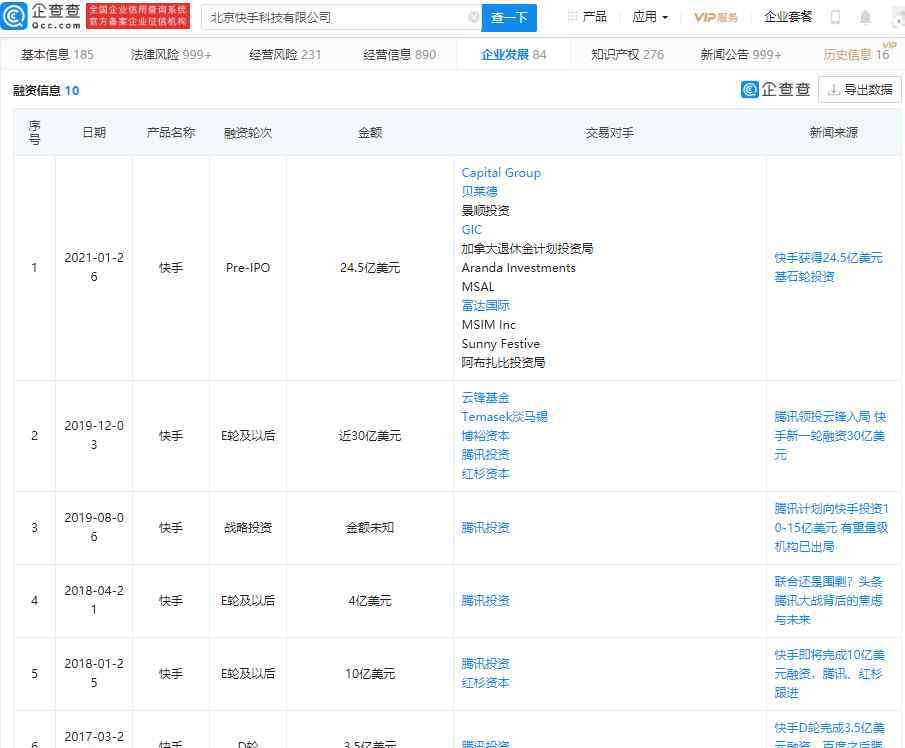Open the 博裕资本 investor link
905x748 pixels.
pos(485,436)
